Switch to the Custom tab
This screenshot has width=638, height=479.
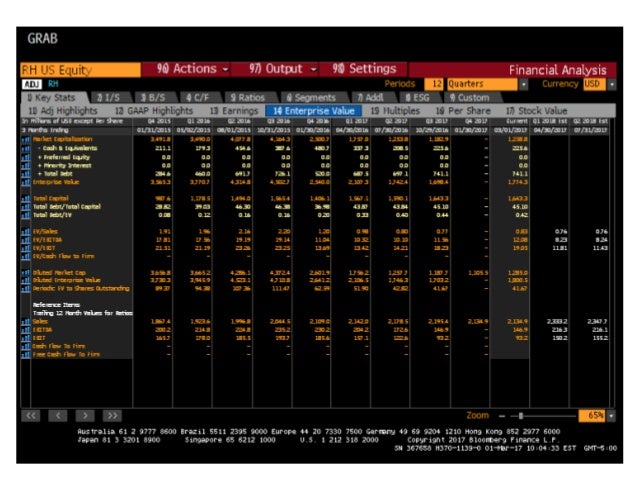470,98
